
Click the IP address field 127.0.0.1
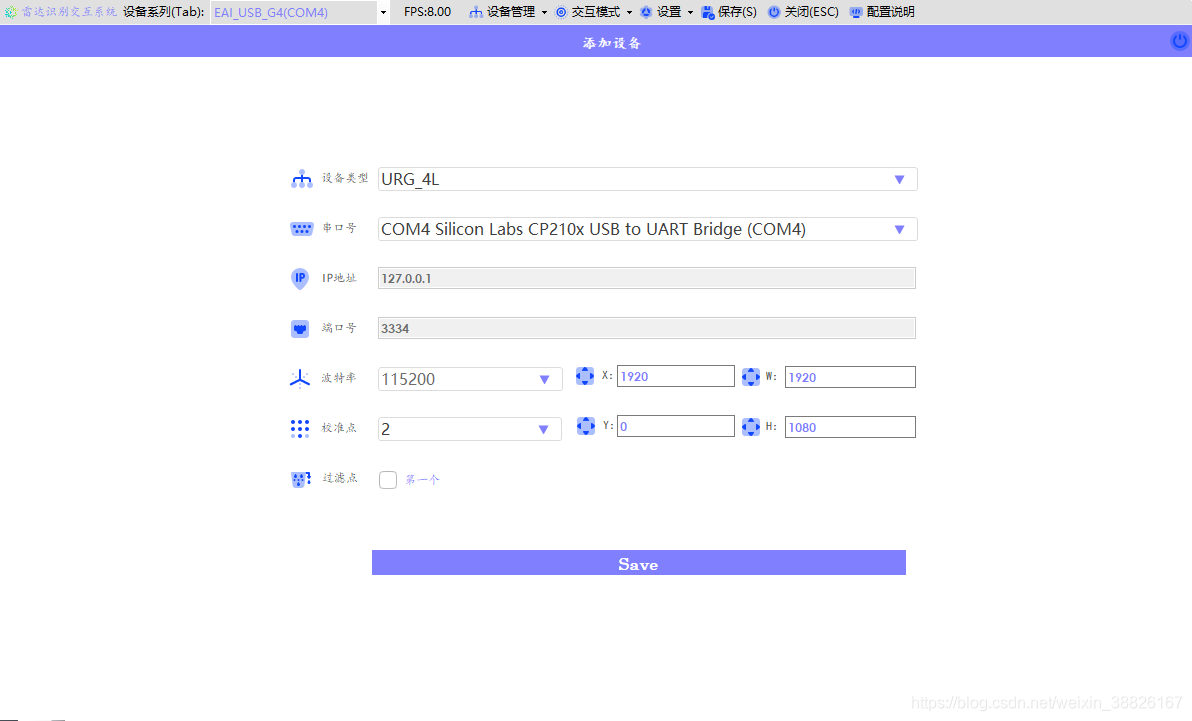click(647, 278)
